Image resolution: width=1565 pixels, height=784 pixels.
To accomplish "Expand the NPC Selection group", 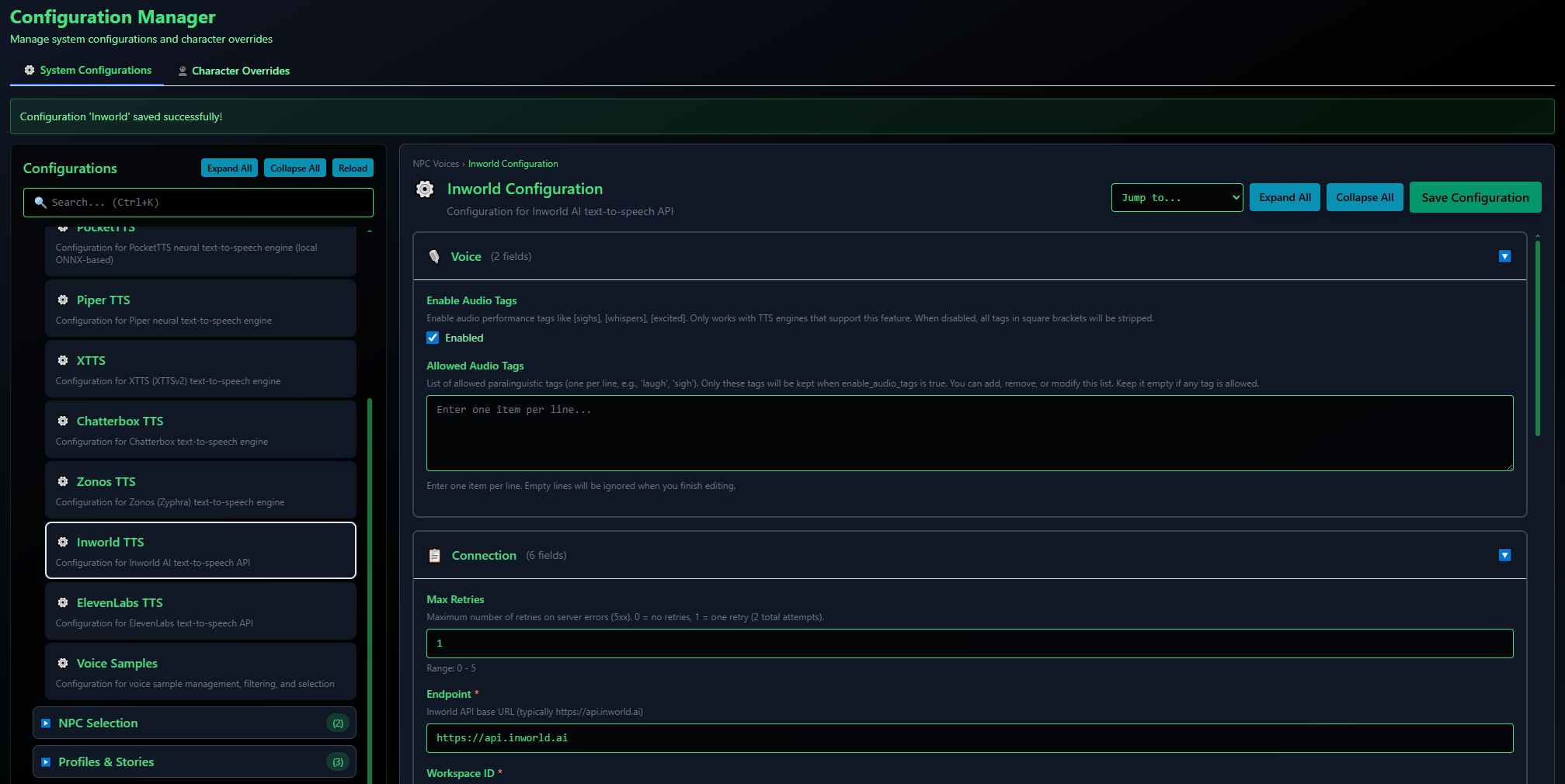I will pos(46,723).
